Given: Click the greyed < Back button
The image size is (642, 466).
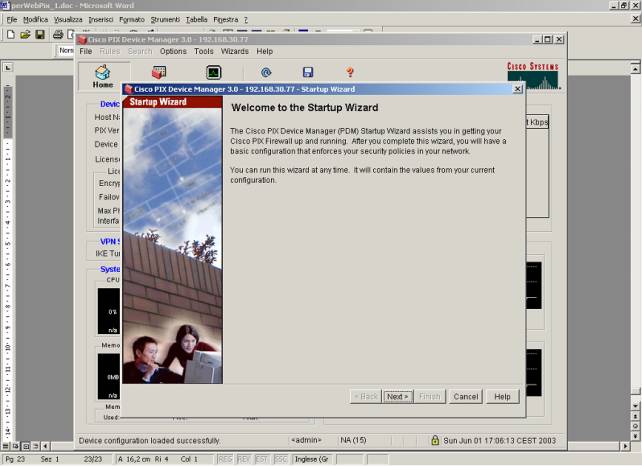Looking at the screenshot, I should 366,396.
